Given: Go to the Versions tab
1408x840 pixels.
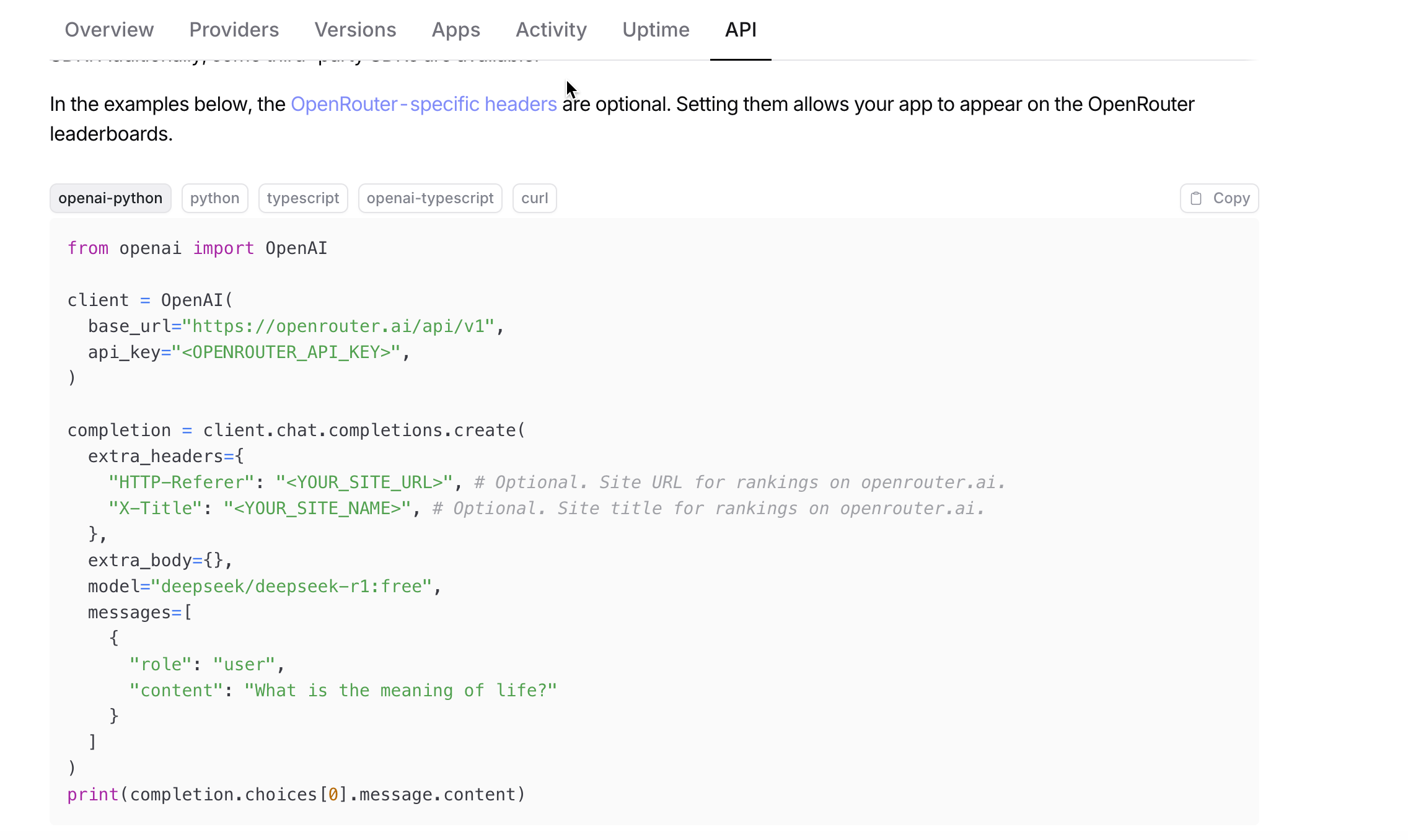Looking at the screenshot, I should [355, 30].
